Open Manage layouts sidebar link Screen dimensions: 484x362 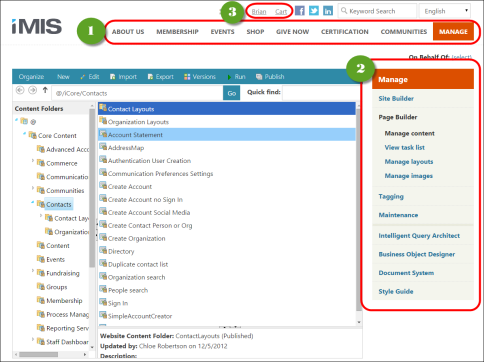[409, 162]
